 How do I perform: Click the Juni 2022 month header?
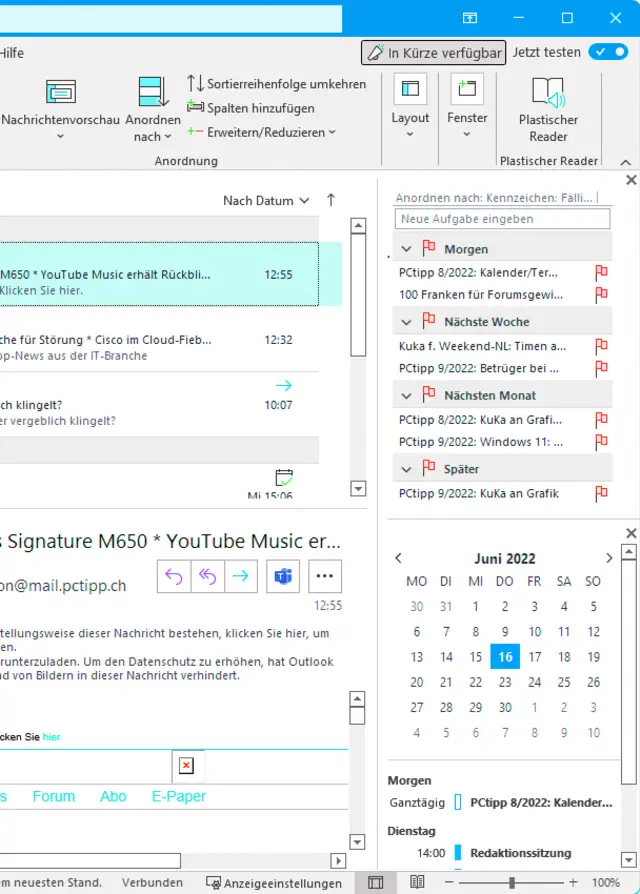click(x=505, y=558)
